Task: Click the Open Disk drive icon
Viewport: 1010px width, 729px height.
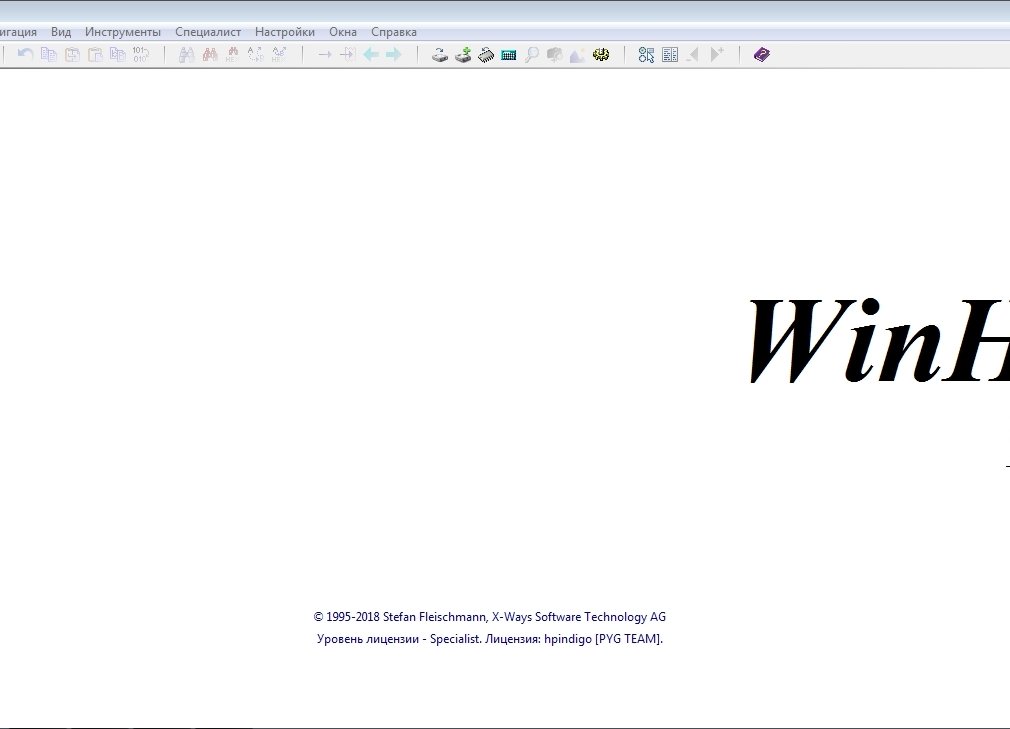Action: (x=440, y=55)
